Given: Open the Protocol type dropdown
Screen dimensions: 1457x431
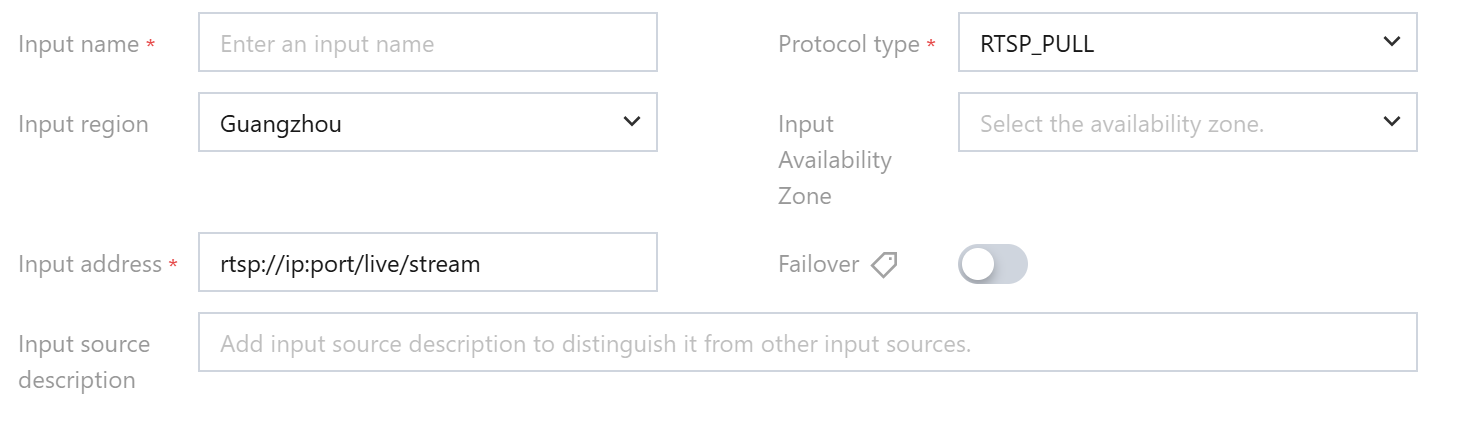Looking at the screenshot, I should 1187,42.
